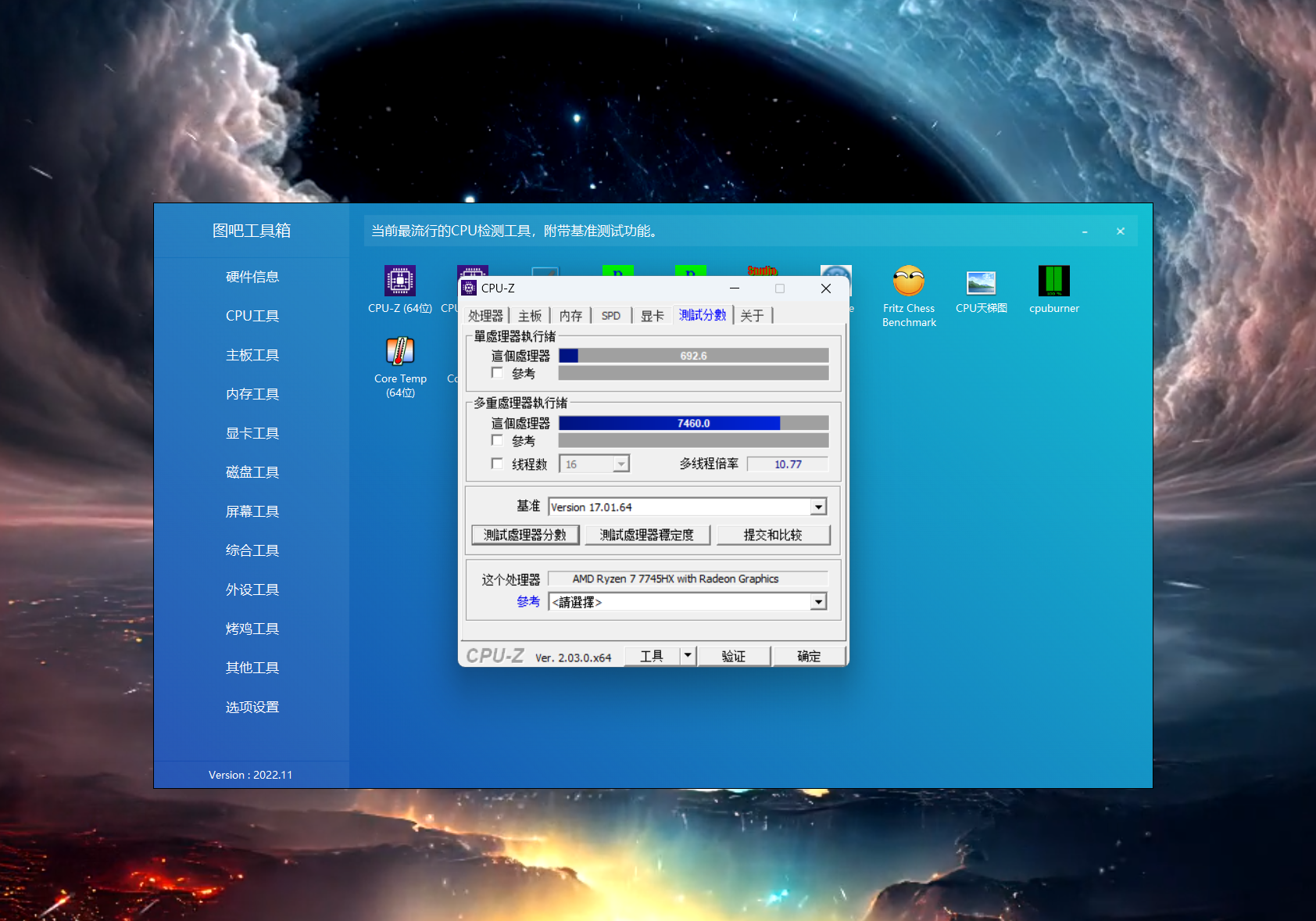Minimize the CPU-Z window
The height and width of the screenshot is (921, 1316).
coord(735,288)
